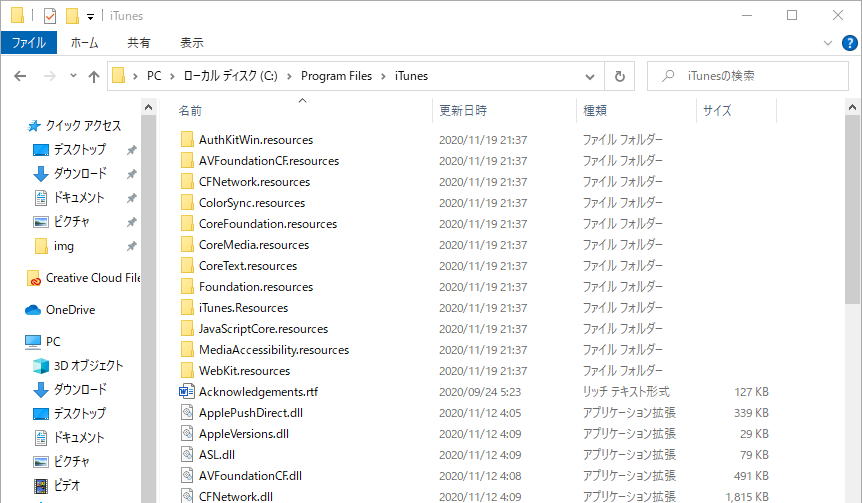The height and width of the screenshot is (503, 862).
Task: Select OneDrive in the navigation pane
Action: (x=70, y=310)
